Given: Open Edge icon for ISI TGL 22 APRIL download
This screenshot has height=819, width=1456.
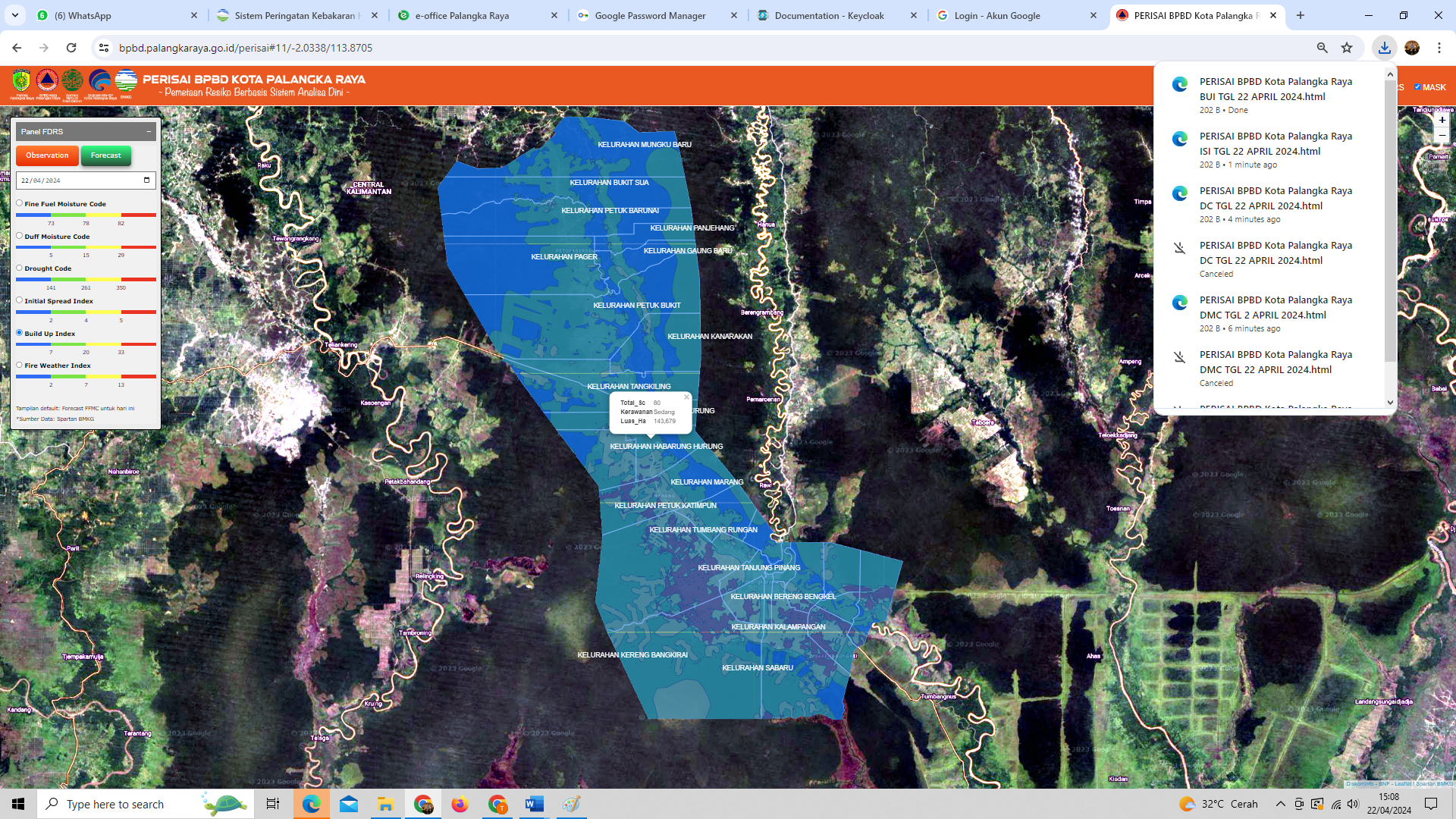Looking at the screenshot, I should click(x=1179, y=139).
